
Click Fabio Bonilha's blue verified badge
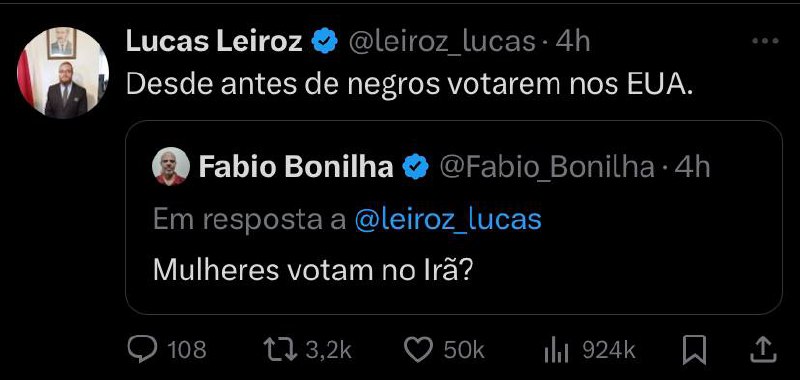click(416, 167)
